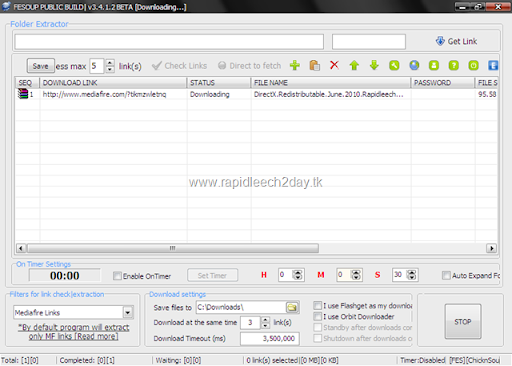This screenshot has height=366, width=512.
Task: Click the list scrollbar right arrow
Action: (491, 248)
